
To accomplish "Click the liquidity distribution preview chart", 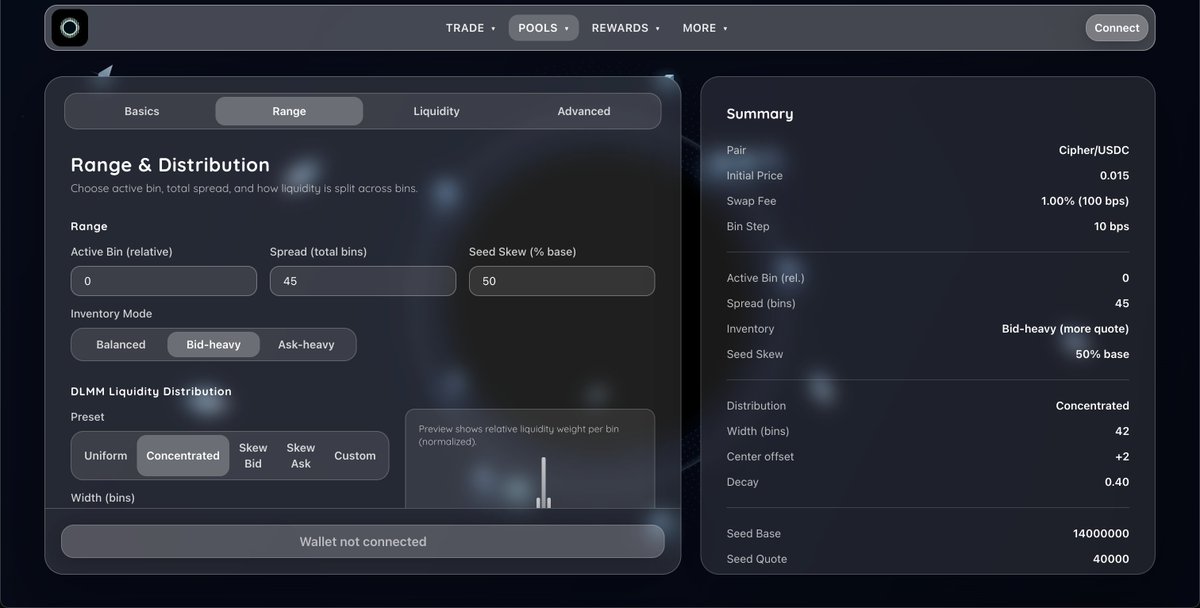I will [x=530, y=459].
